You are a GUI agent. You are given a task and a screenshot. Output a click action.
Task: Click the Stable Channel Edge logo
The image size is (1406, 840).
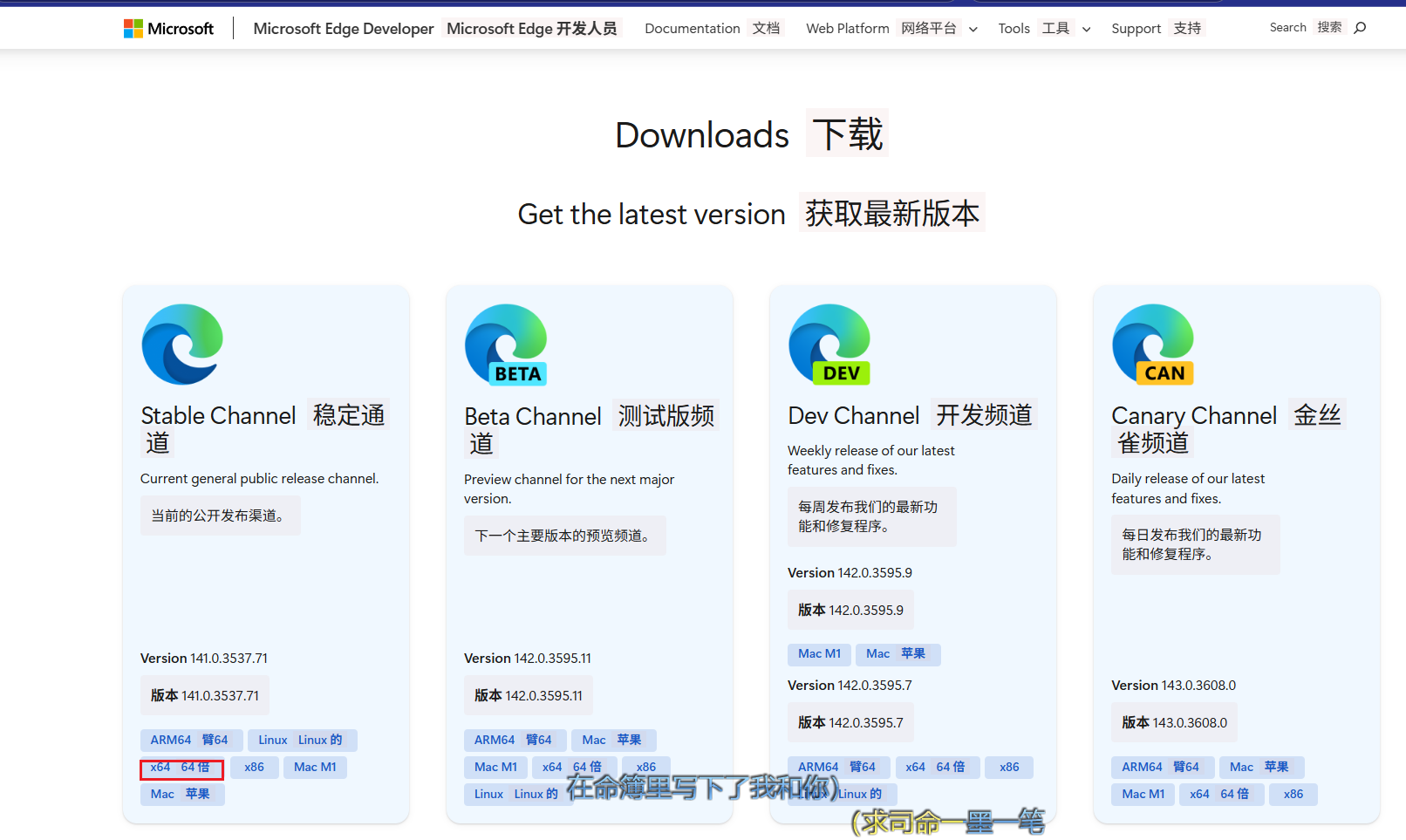tap(182, 345)
